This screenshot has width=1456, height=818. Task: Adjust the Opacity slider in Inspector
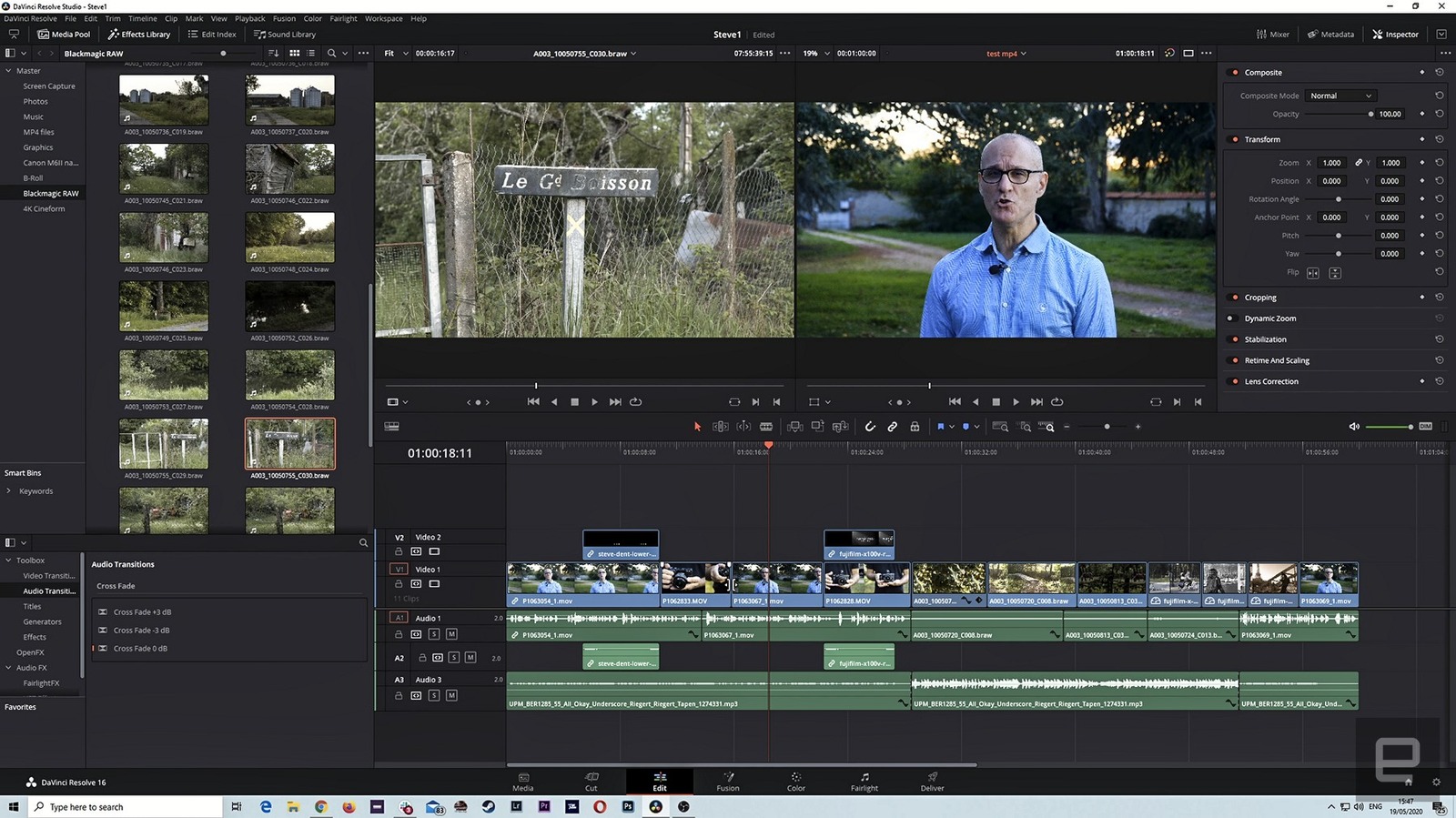click(x=1370, y=115)
